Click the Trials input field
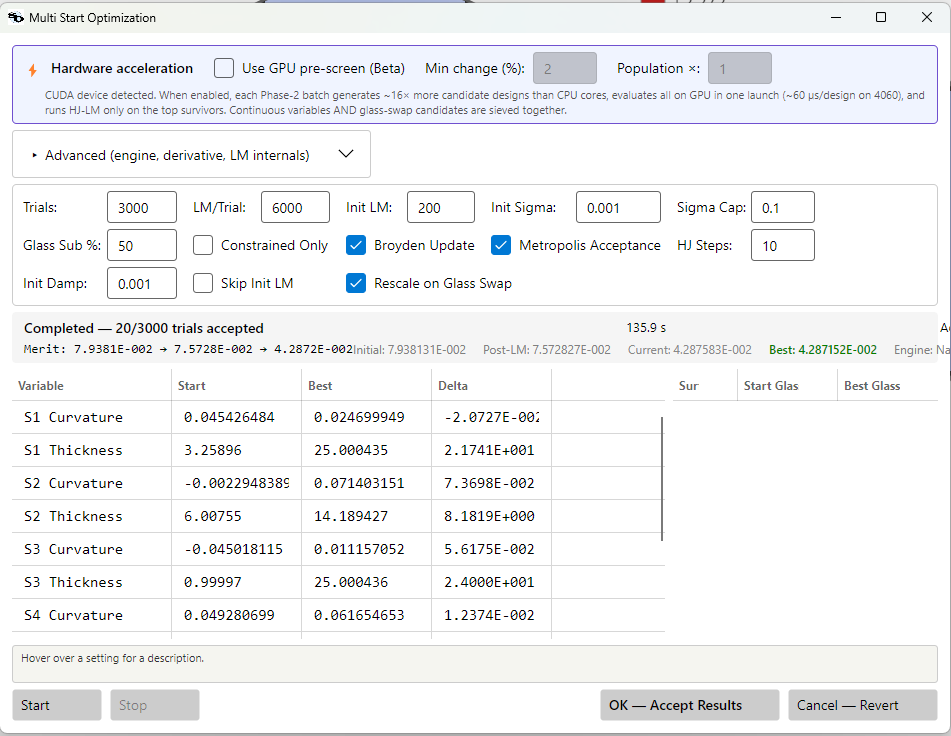The image size is (951, 736). 142,207
